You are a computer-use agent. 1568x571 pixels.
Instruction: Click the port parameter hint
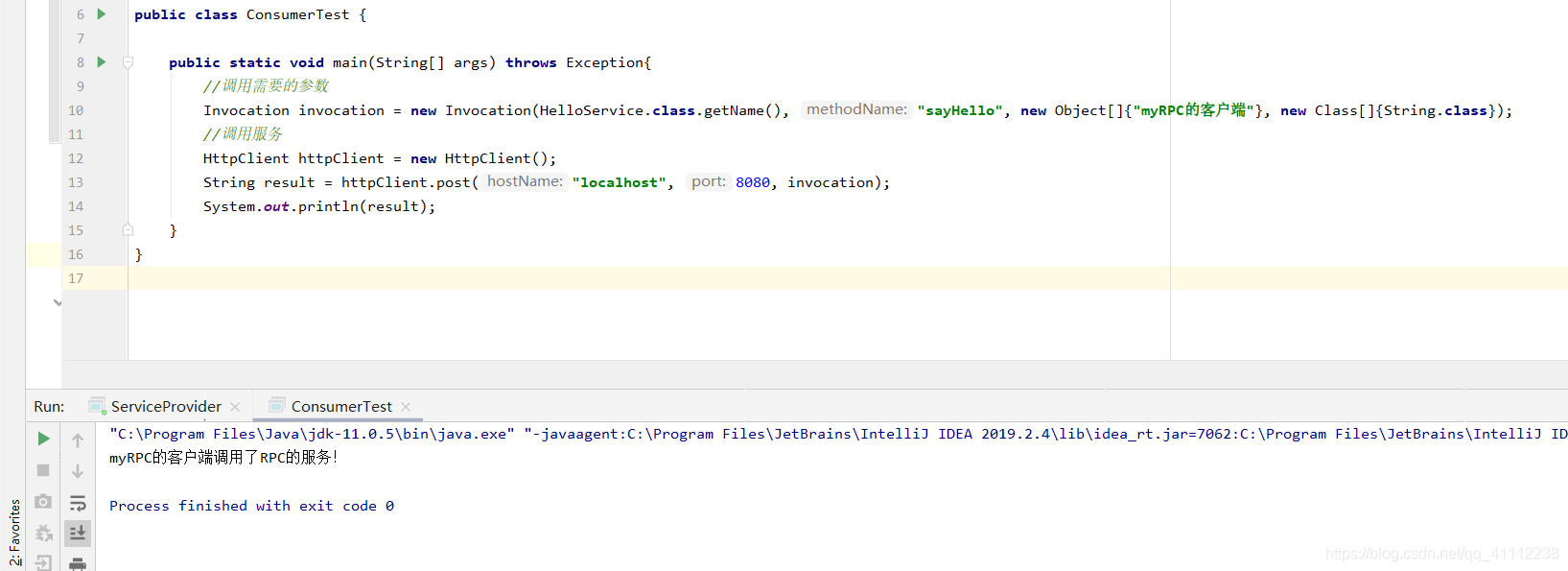click(x=709, y=181)
